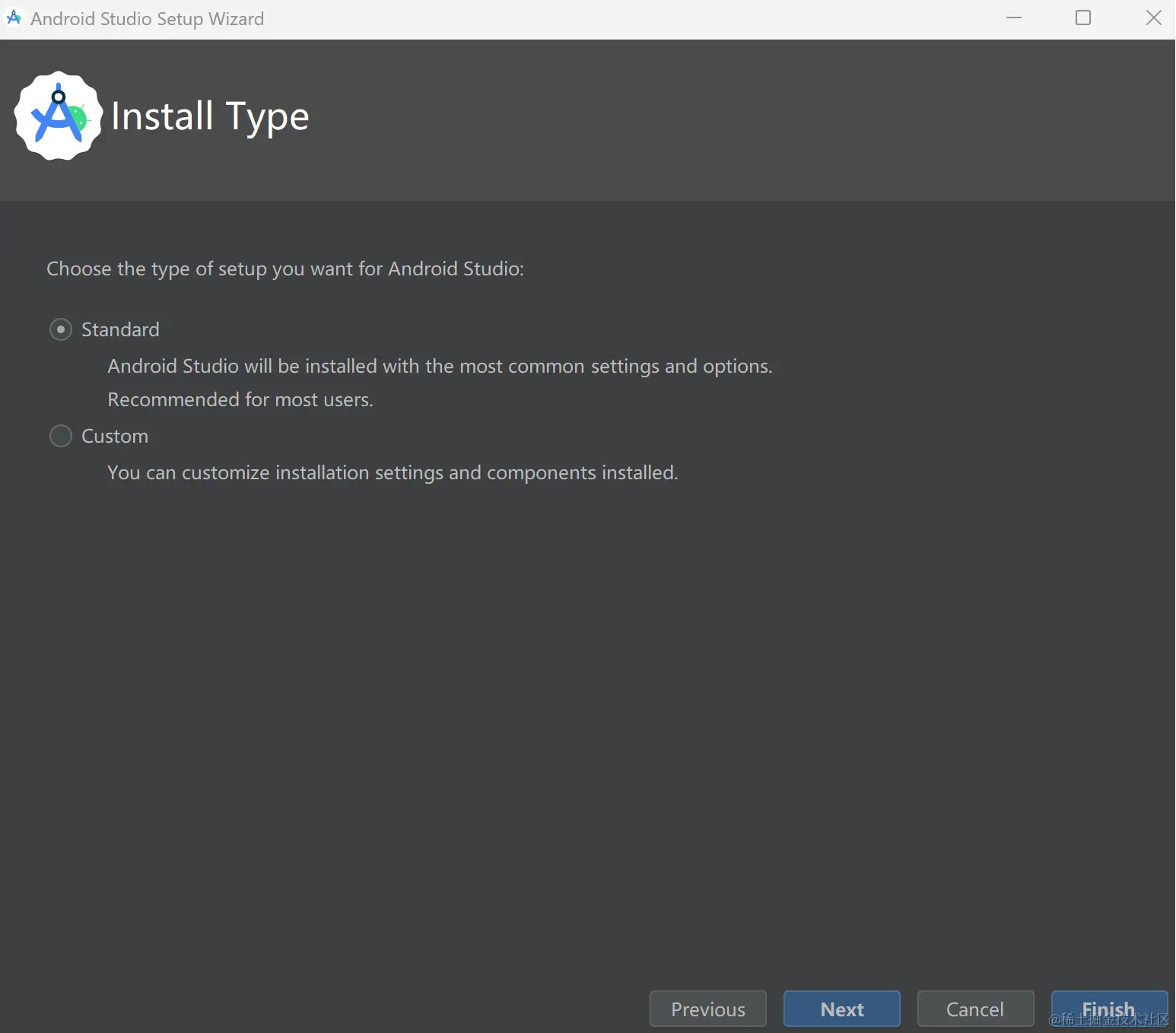
Task: Minimize the Setup Wizard window
Action: click(x=1013, y=18)
